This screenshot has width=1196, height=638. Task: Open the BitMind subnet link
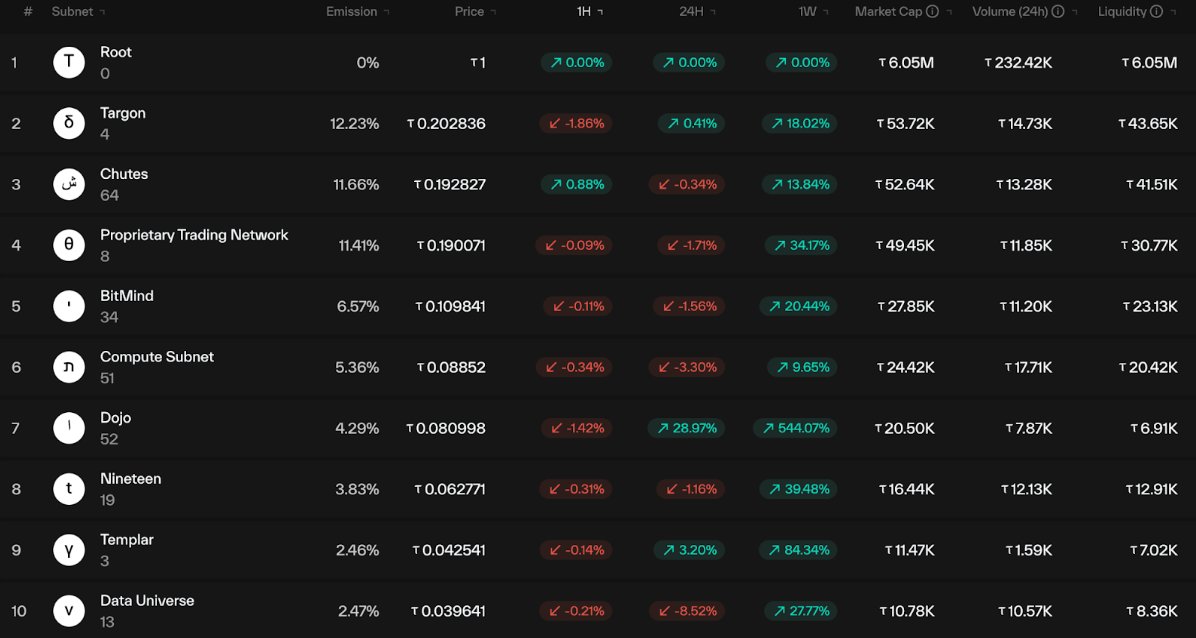pyautogui.click(x=127, y=296)
